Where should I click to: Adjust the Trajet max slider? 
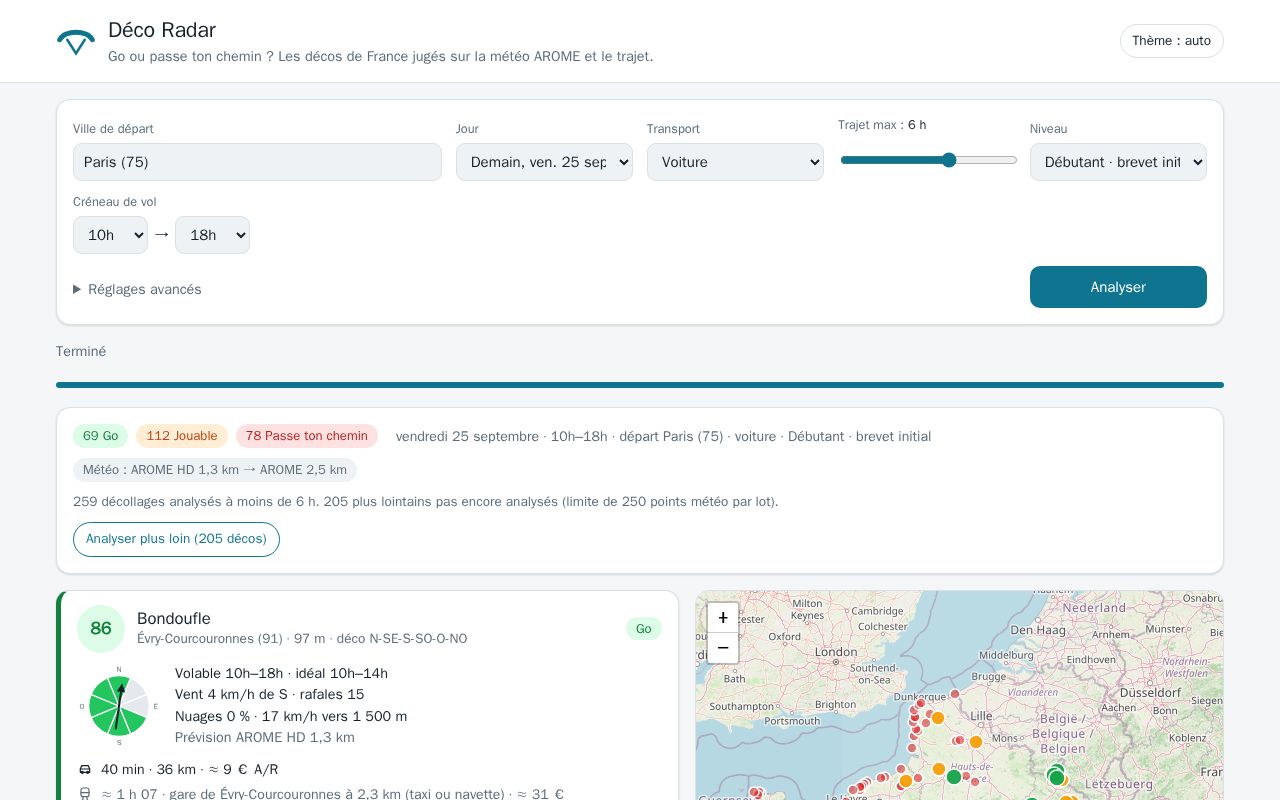pos(928,160)
